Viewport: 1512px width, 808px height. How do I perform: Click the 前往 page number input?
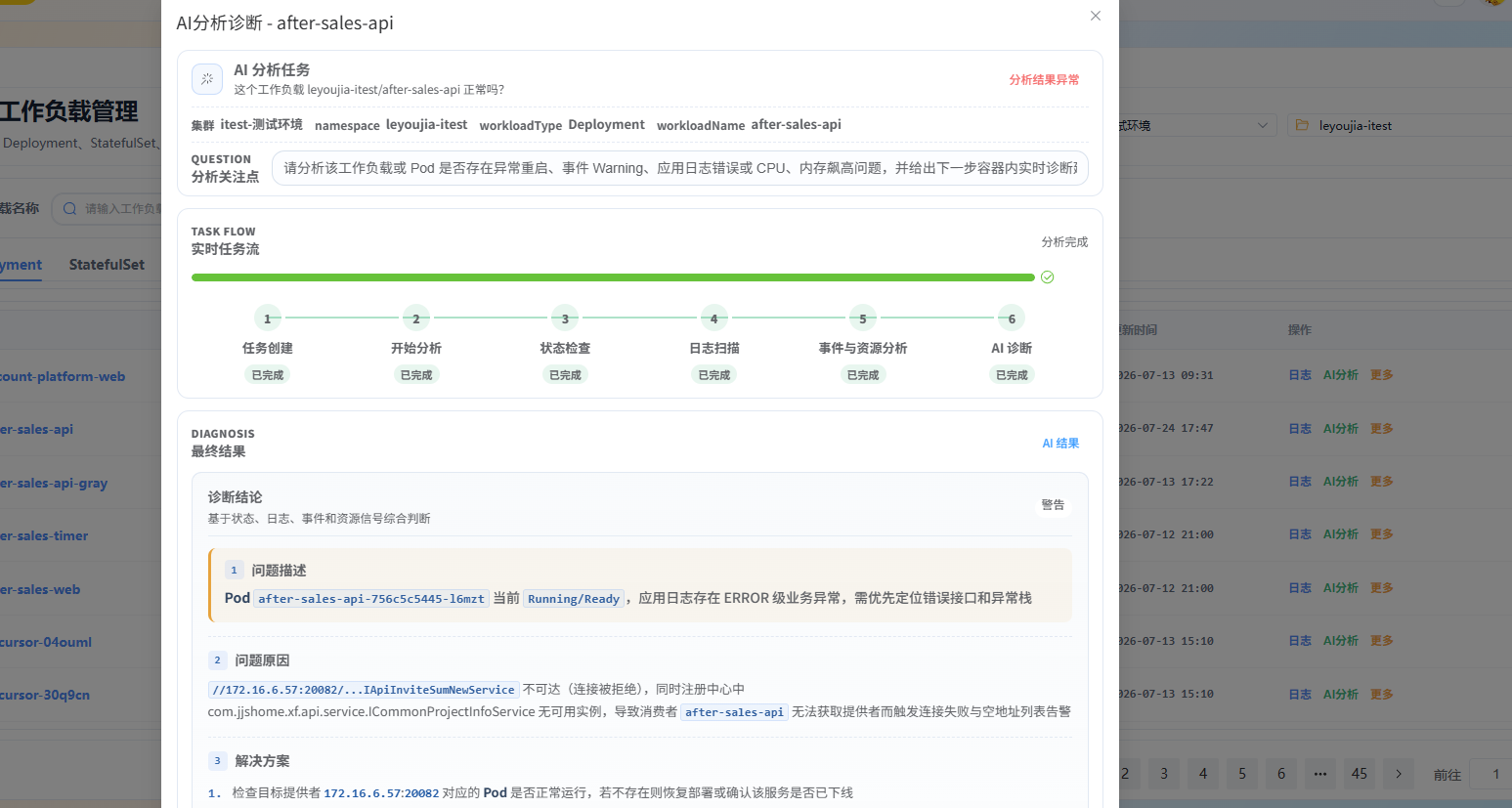[x=1491, y=774]
